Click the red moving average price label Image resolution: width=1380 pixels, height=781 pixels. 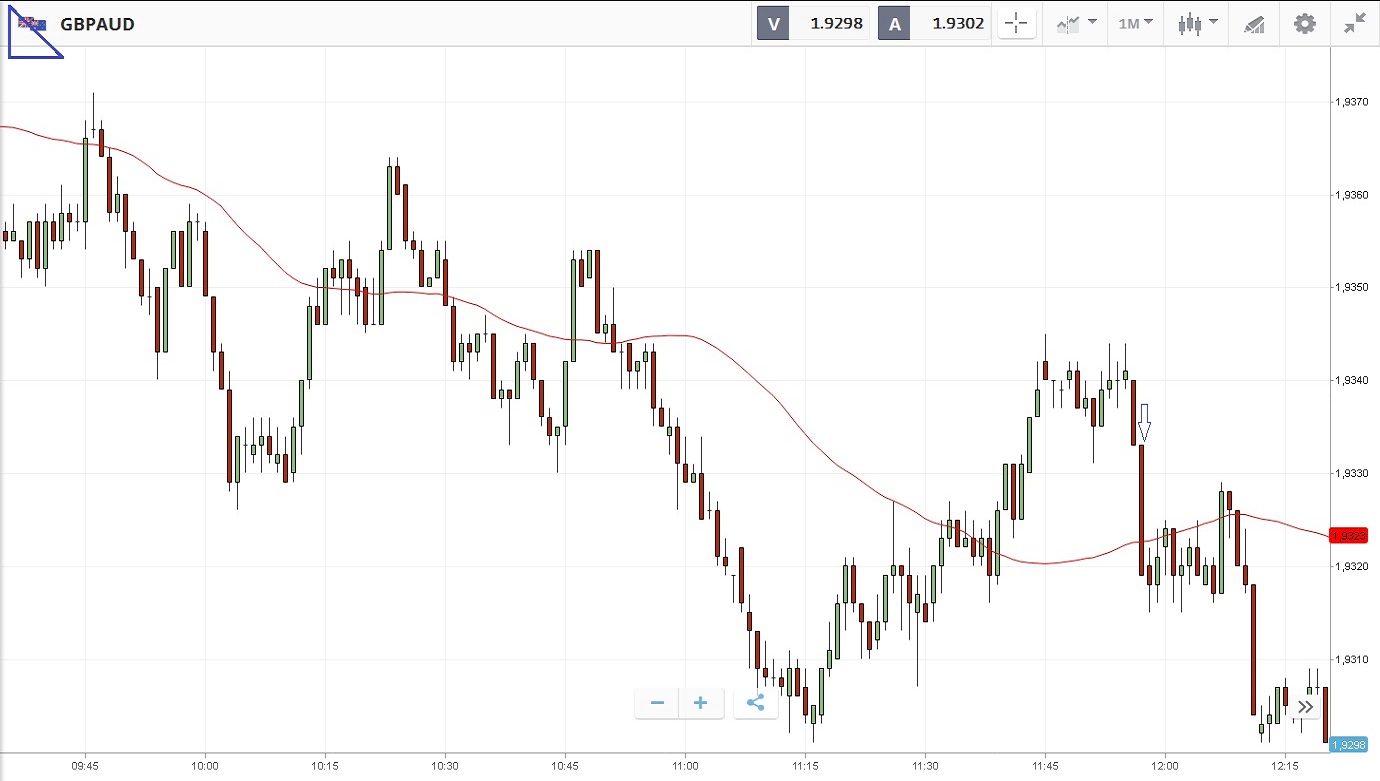1347,536
